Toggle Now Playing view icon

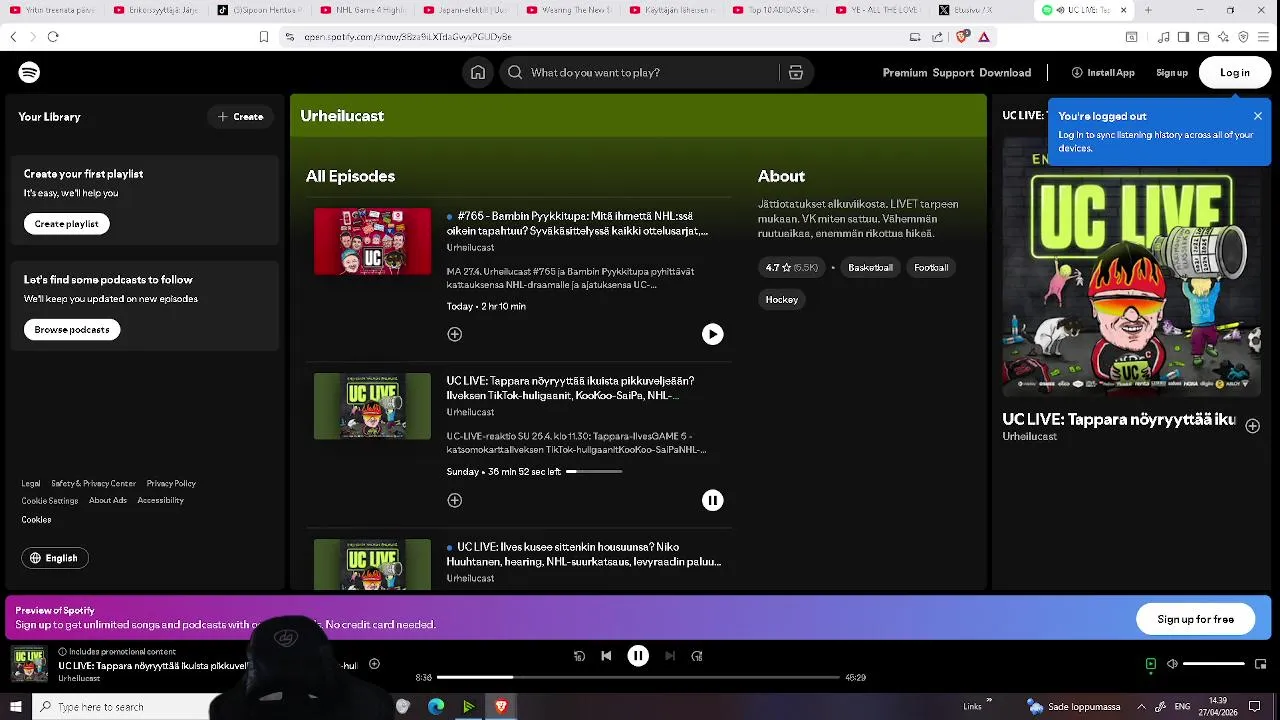[1151, 664]
